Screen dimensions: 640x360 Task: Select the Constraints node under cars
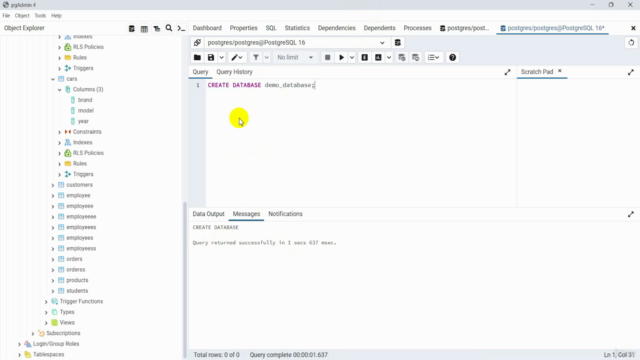87,132
